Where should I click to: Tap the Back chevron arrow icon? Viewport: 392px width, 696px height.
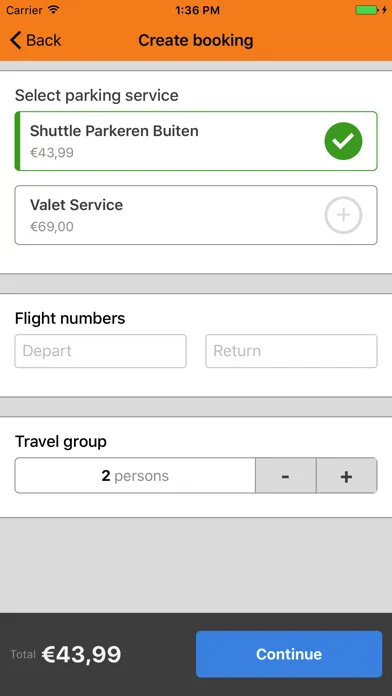(x=16, y=40)
